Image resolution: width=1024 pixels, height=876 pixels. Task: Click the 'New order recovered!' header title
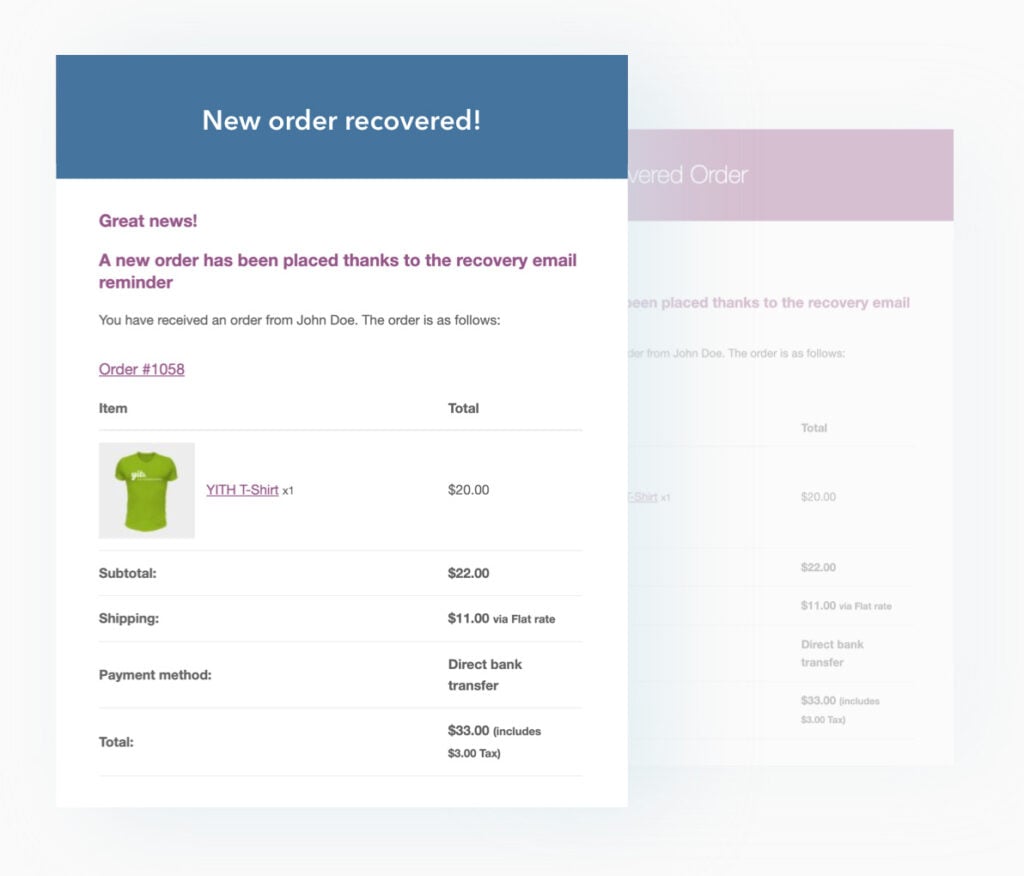click(x=341, y=120)
